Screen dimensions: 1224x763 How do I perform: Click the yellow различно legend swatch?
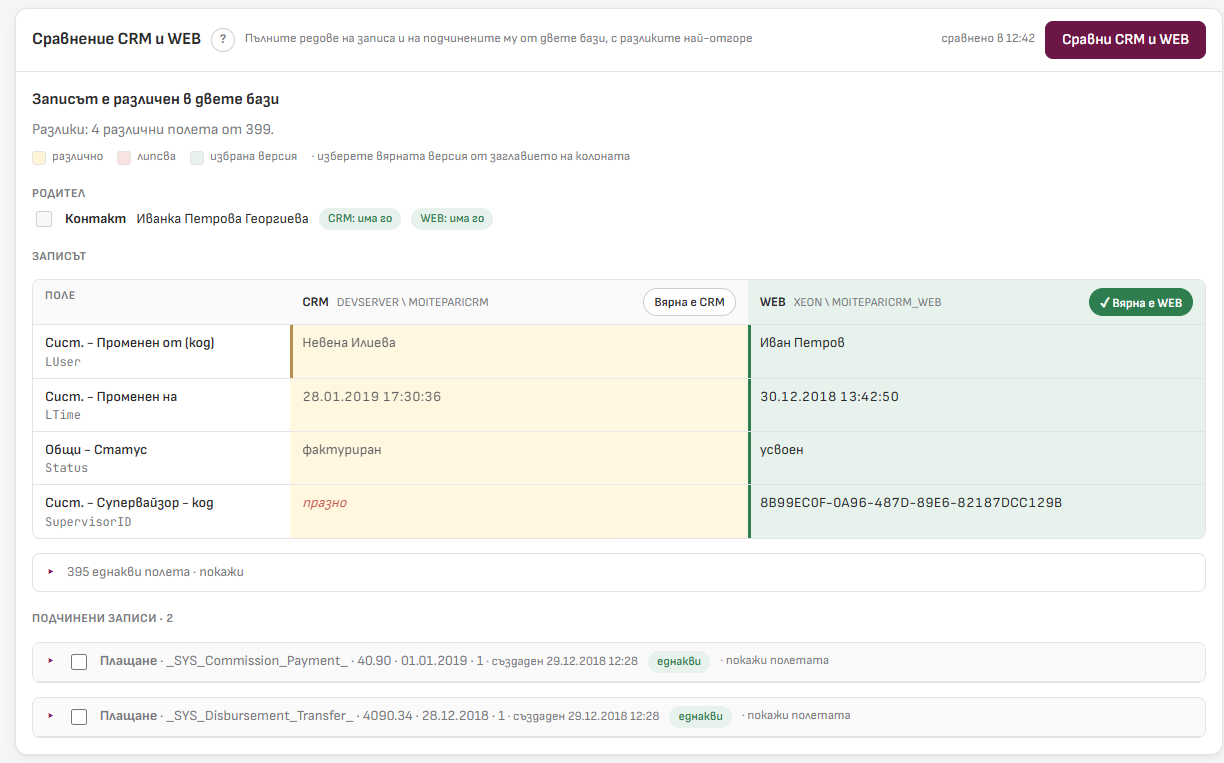point(40,157)
